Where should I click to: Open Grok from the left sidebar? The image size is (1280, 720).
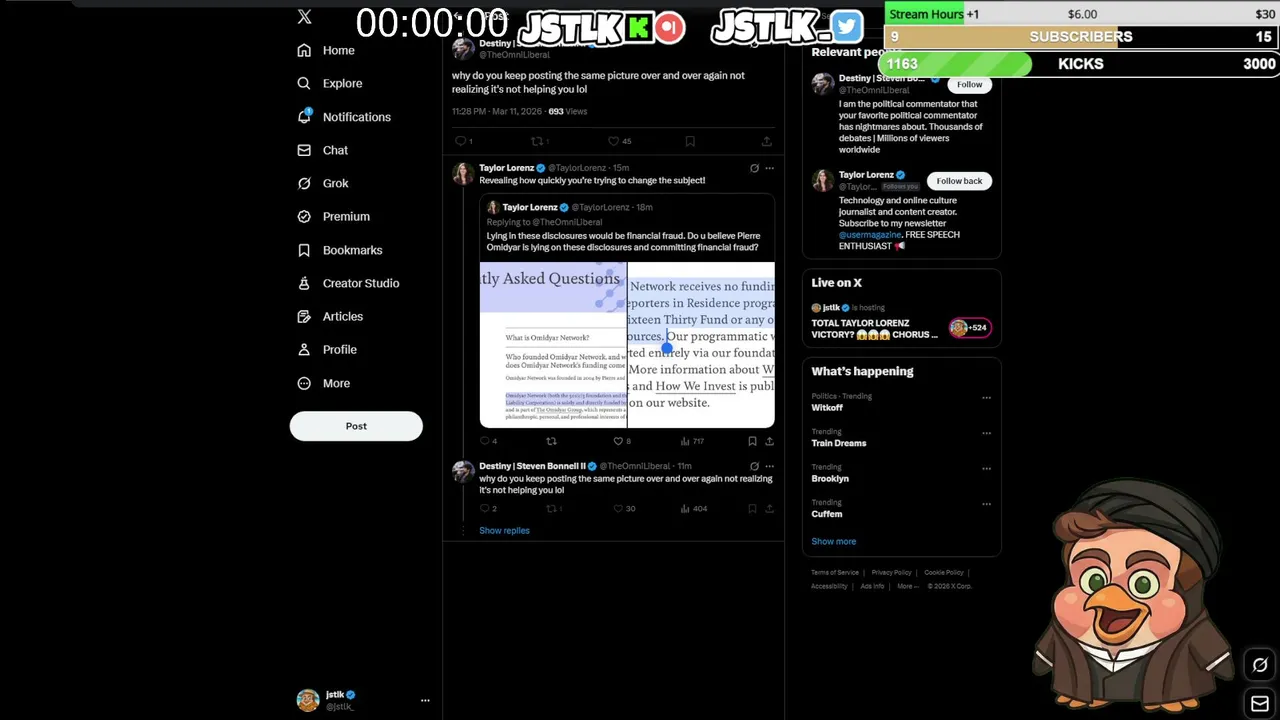(322, 183)
